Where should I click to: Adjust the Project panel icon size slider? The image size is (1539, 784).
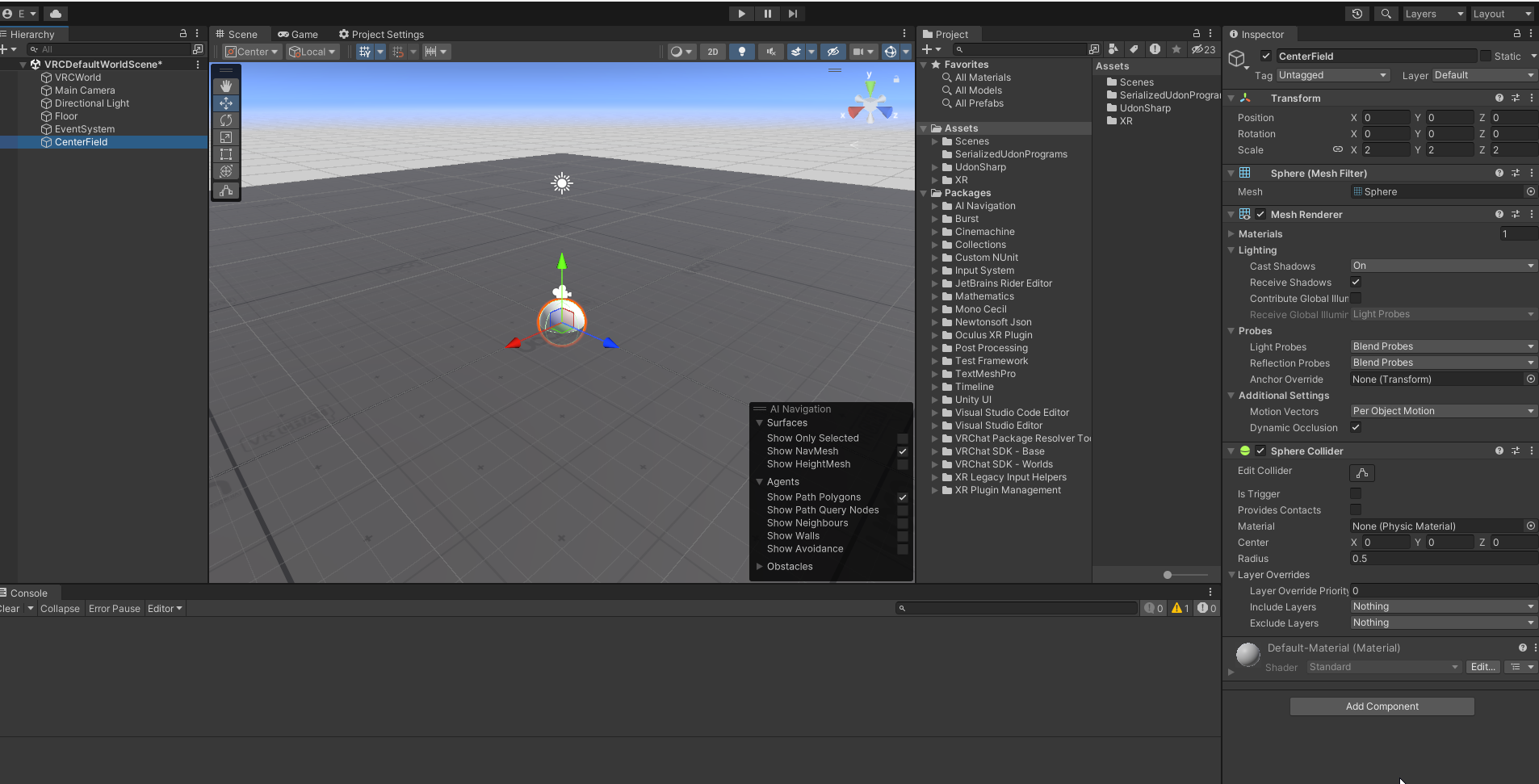point(1168,575)
